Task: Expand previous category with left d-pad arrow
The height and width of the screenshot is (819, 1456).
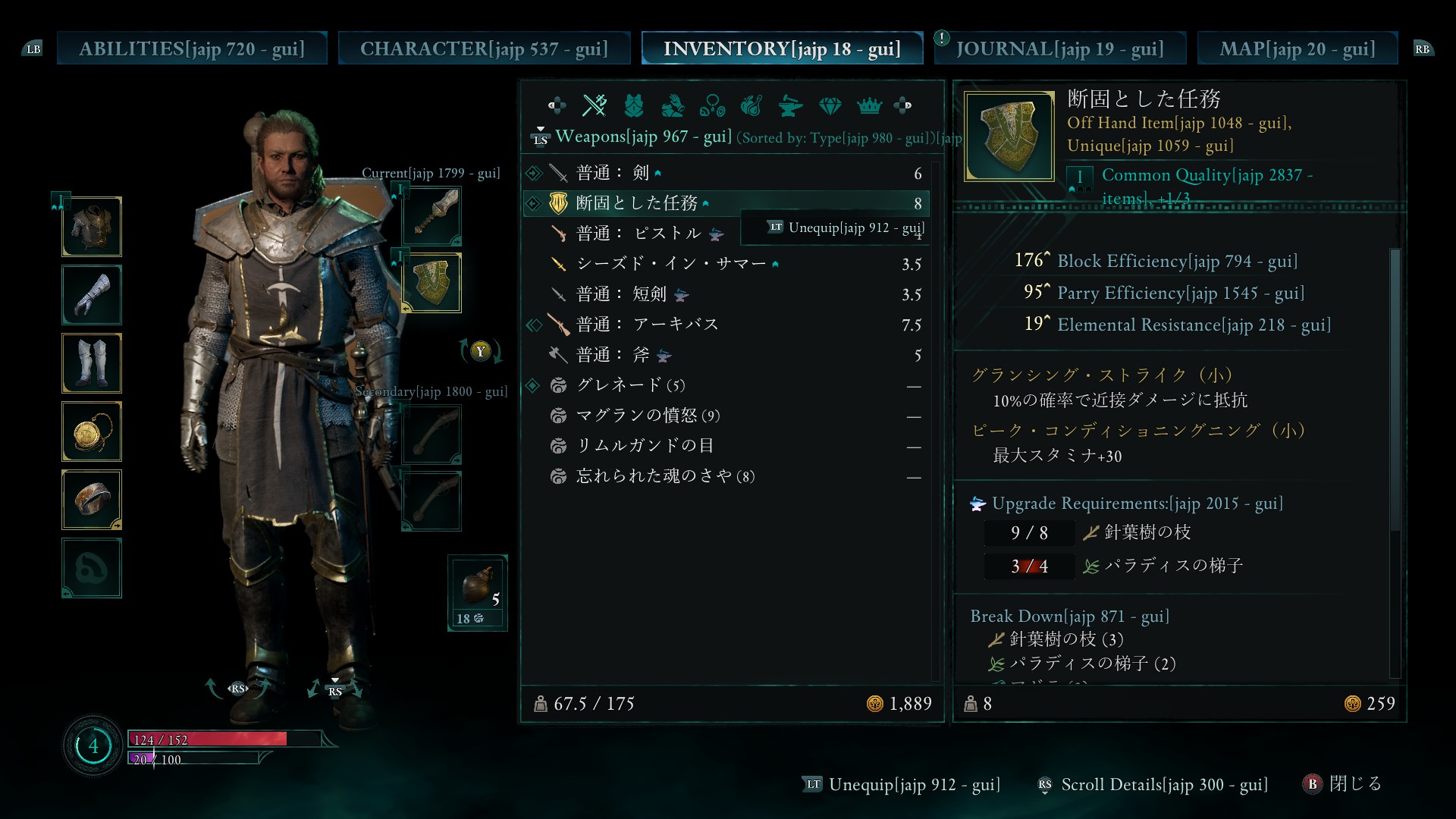Action: point(557,105)
